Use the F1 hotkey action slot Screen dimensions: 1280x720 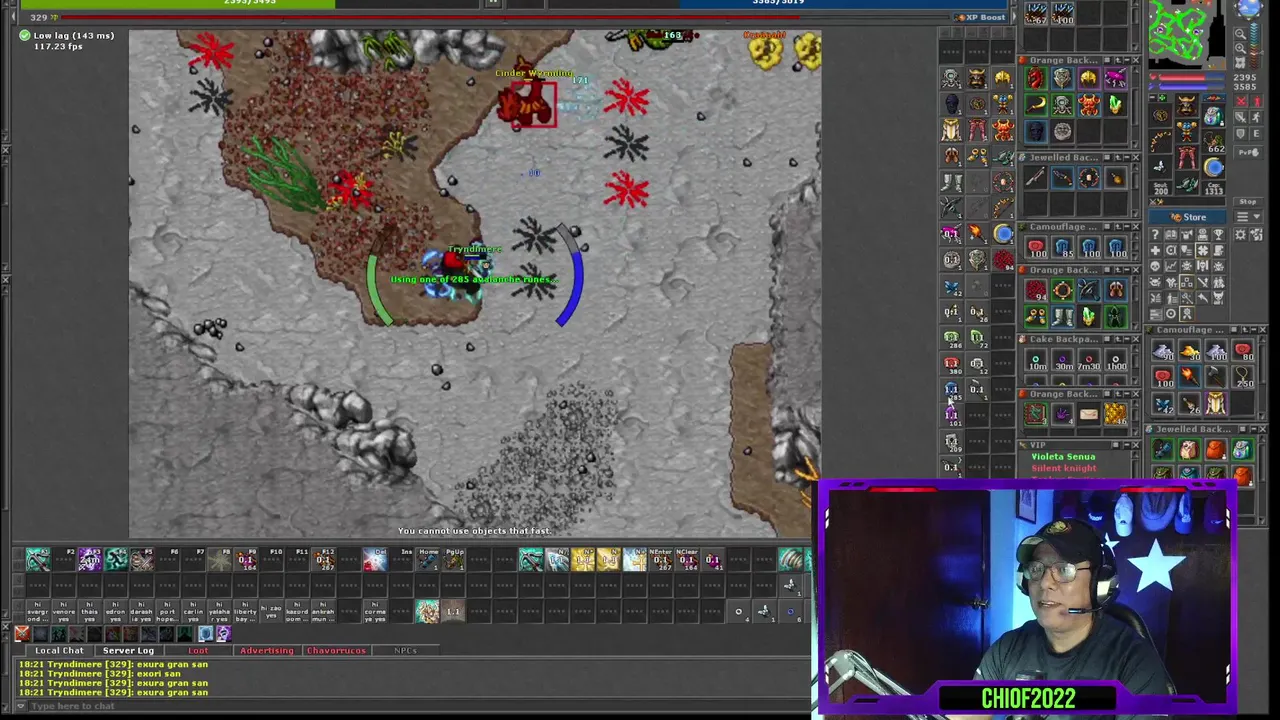[x=37, y=560]
